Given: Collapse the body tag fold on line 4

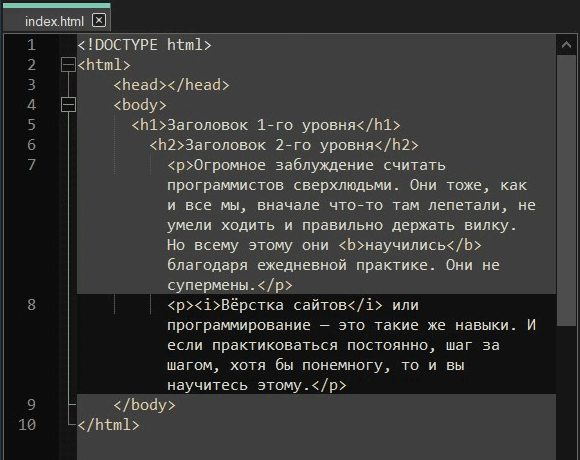Looking at the screenshot, I should point(68,105).
